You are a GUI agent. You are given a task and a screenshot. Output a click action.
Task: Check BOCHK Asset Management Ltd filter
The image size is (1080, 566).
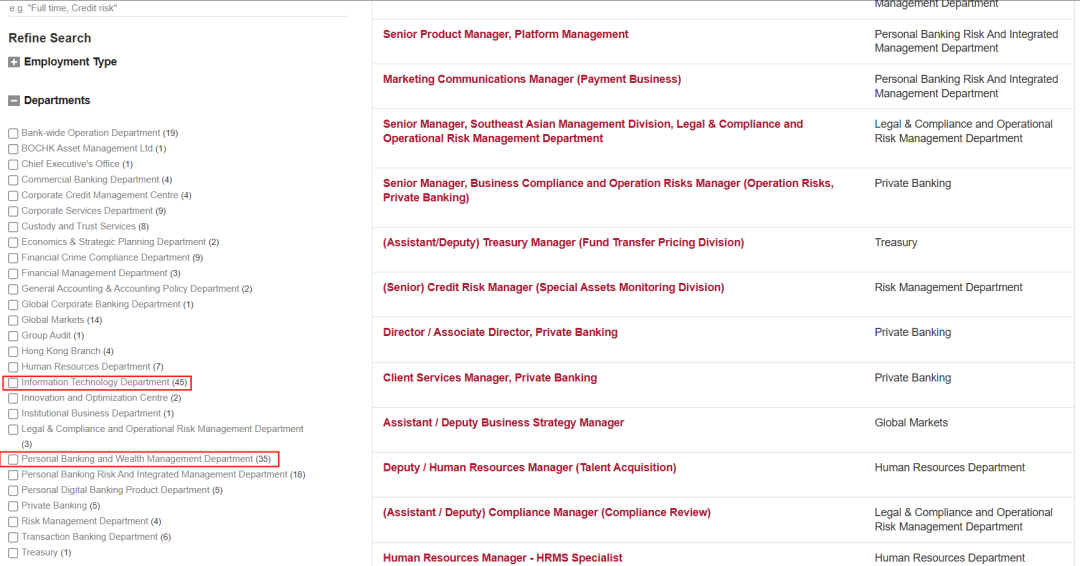coord(13,149)
